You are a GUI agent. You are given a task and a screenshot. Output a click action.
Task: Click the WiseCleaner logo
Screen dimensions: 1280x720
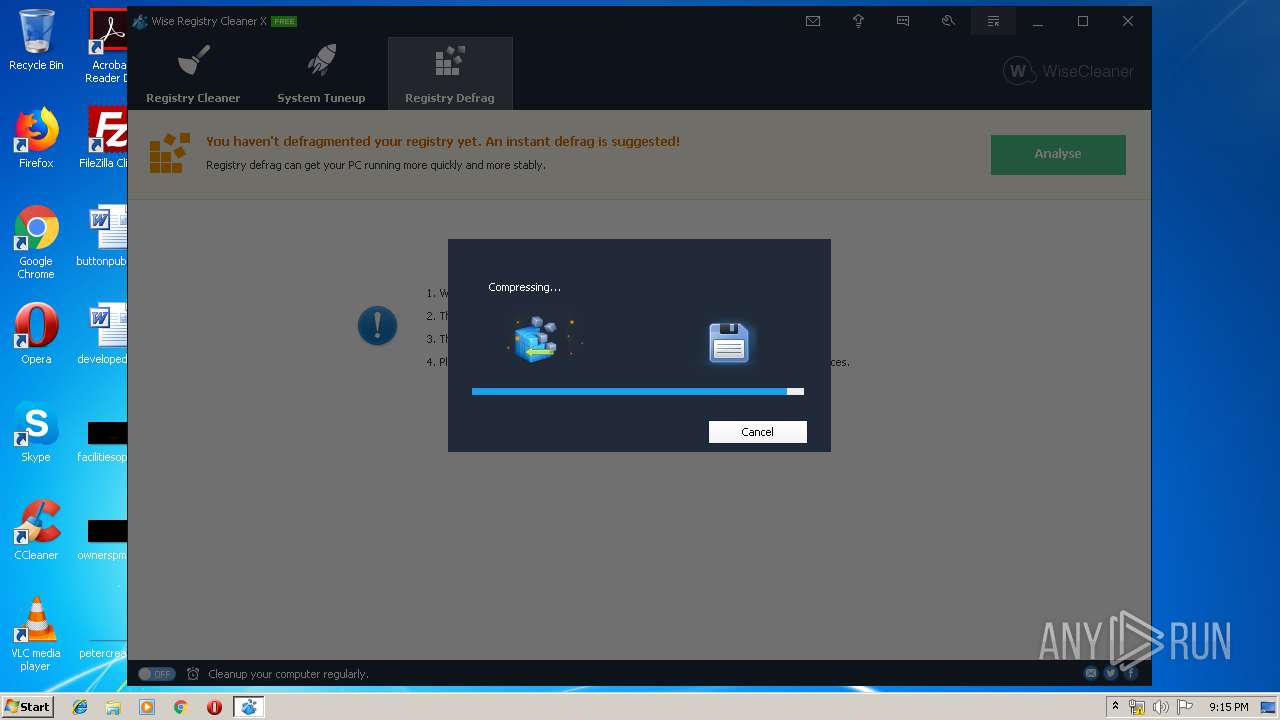(x=1068, y=71)
